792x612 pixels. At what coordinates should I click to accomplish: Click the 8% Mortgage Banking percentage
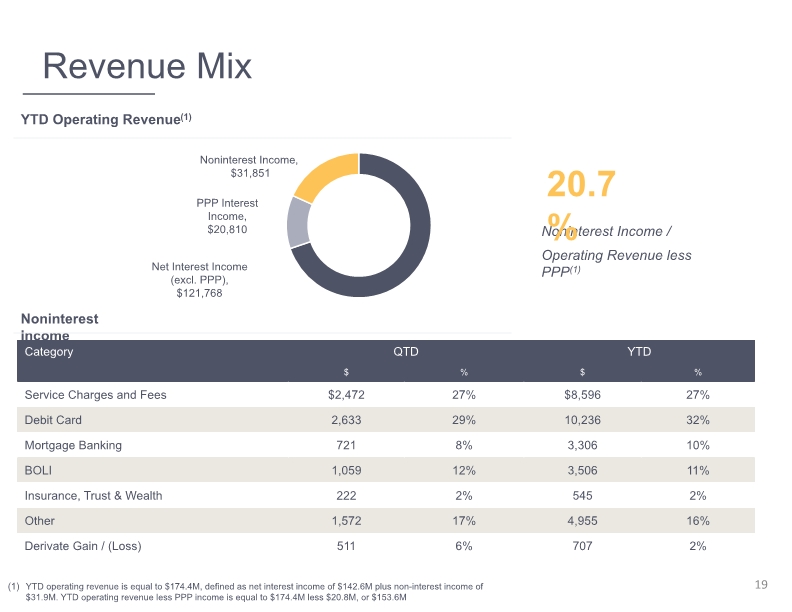click(x=464, y=445)
